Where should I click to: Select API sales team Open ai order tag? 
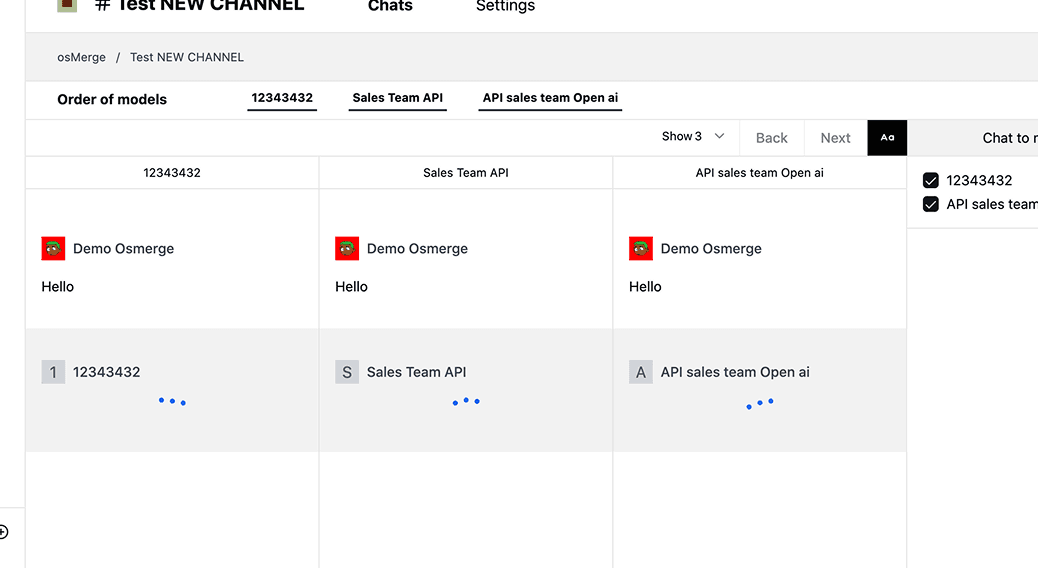(x=550, y=98)
